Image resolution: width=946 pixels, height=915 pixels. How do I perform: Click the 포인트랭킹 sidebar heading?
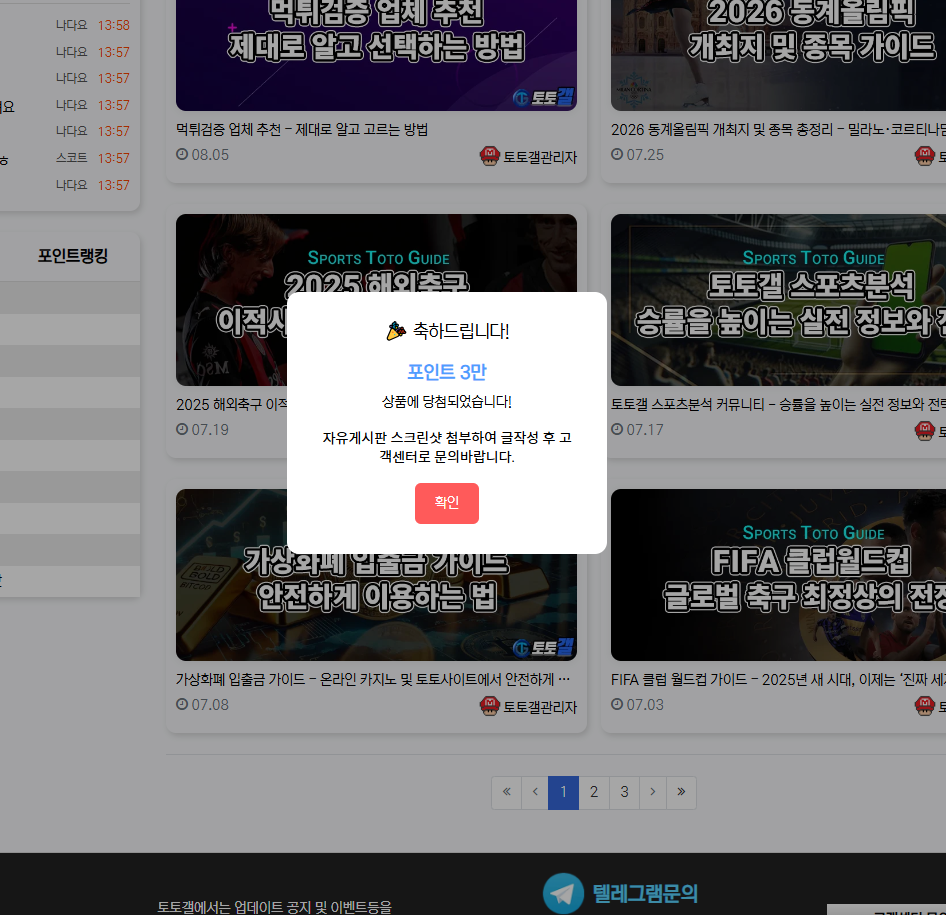pyautogui.click(x=72, y=256)
